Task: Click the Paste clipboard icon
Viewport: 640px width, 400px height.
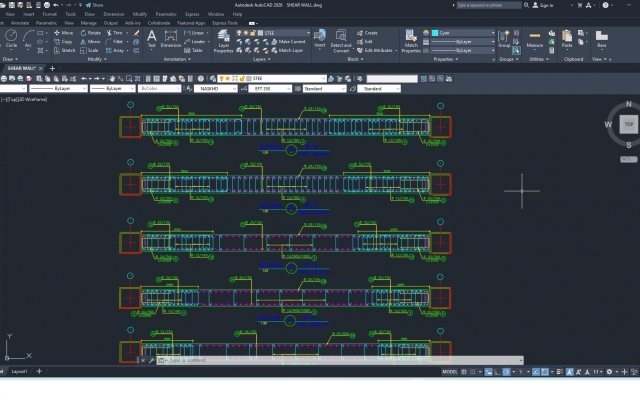Action: click(x=567, y=38)
